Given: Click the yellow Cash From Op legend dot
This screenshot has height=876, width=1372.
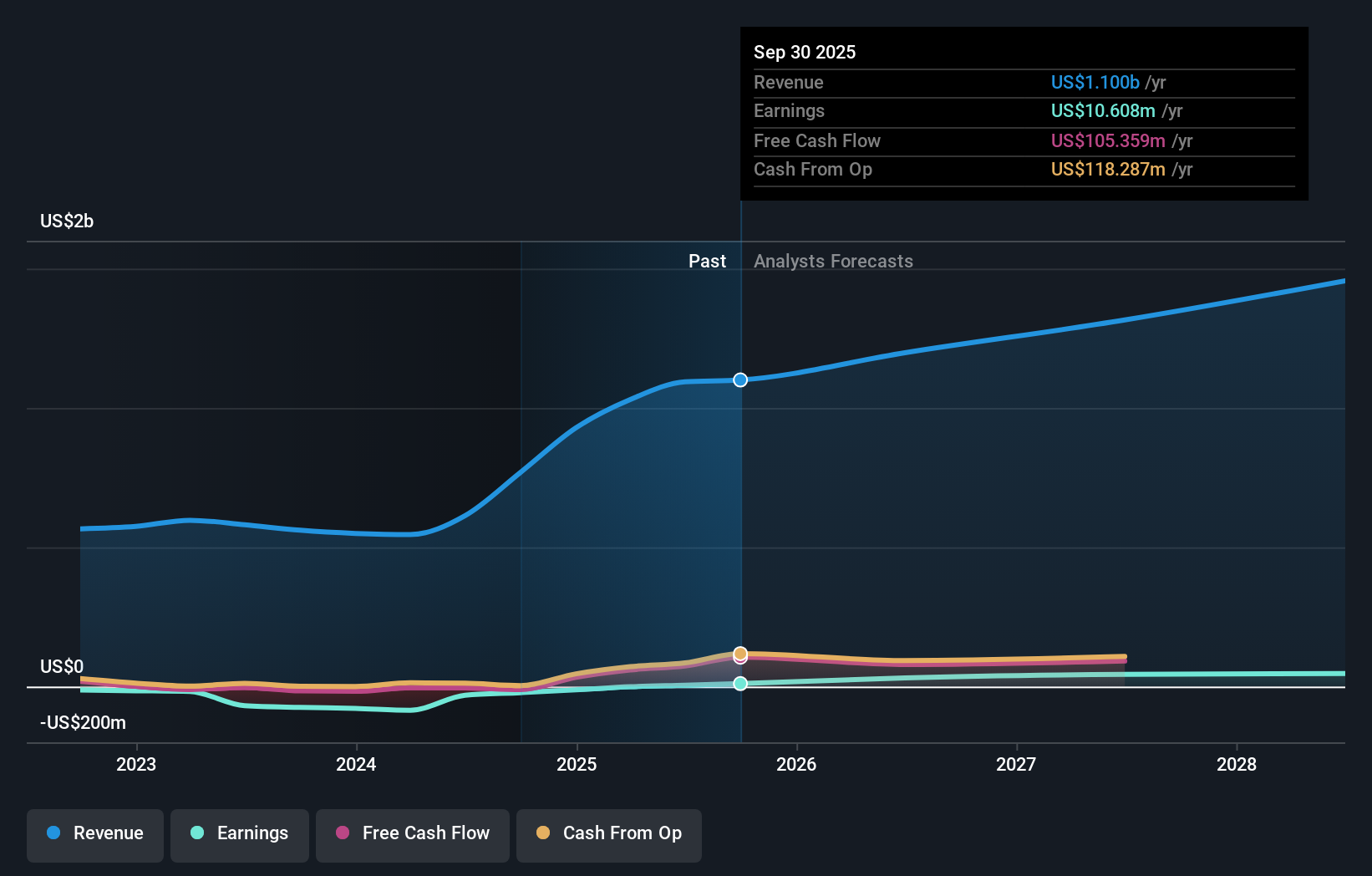Looking at the screenshot, I should [x=544, y=833].
